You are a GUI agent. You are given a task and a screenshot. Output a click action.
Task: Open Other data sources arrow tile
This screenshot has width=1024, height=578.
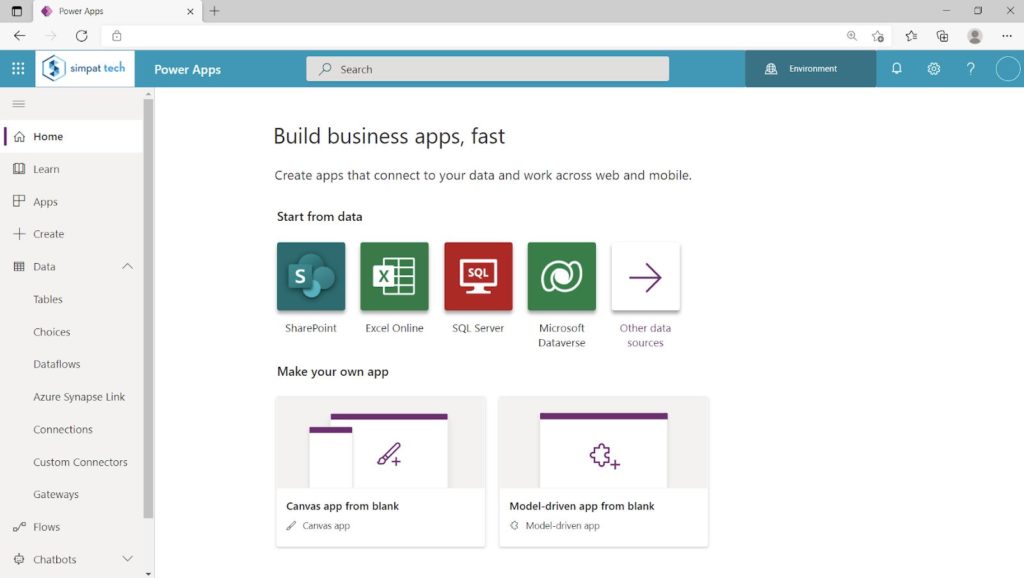coord(645,276)
